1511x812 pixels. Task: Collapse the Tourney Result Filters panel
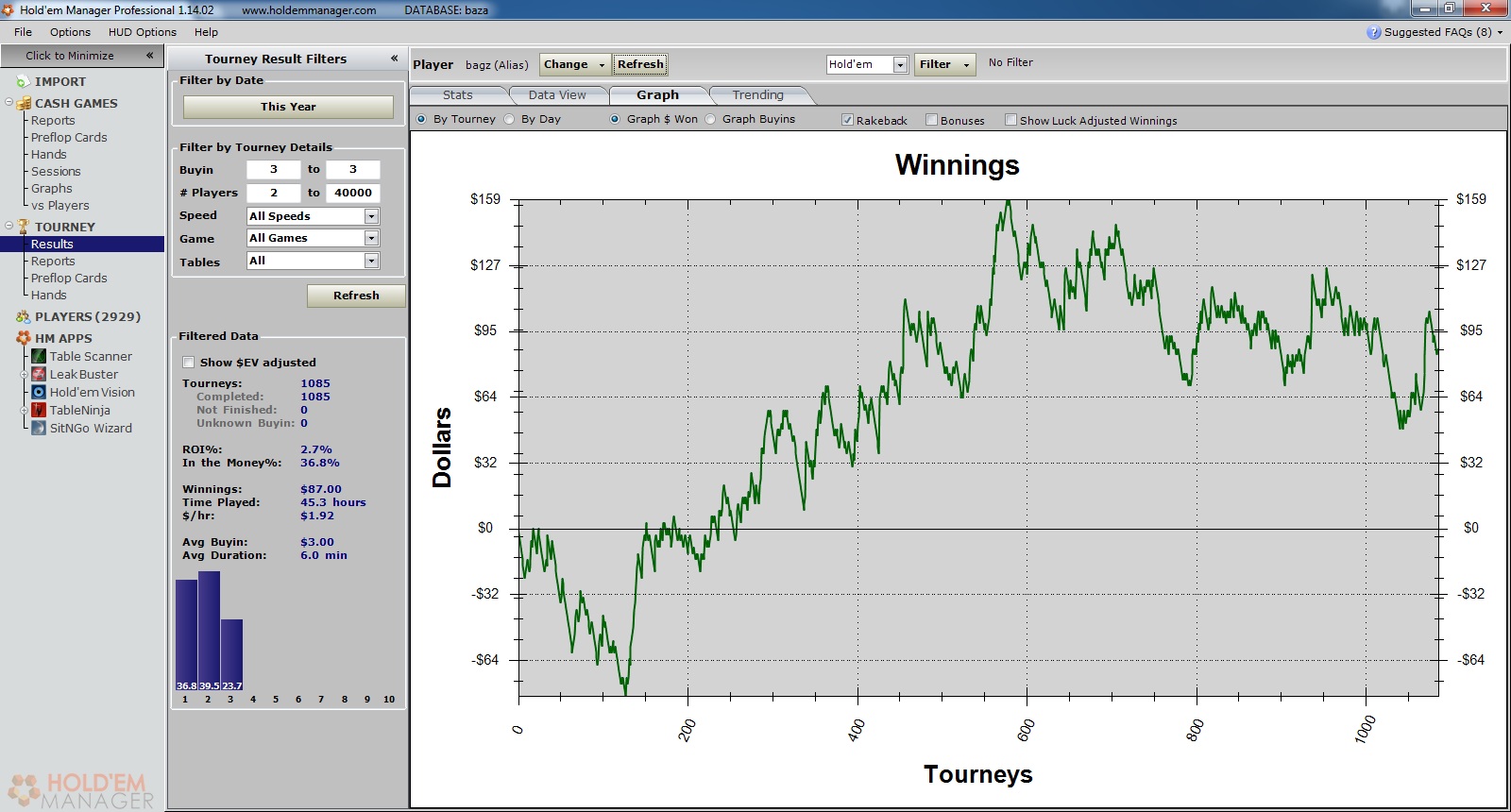(x=394, y=59)
